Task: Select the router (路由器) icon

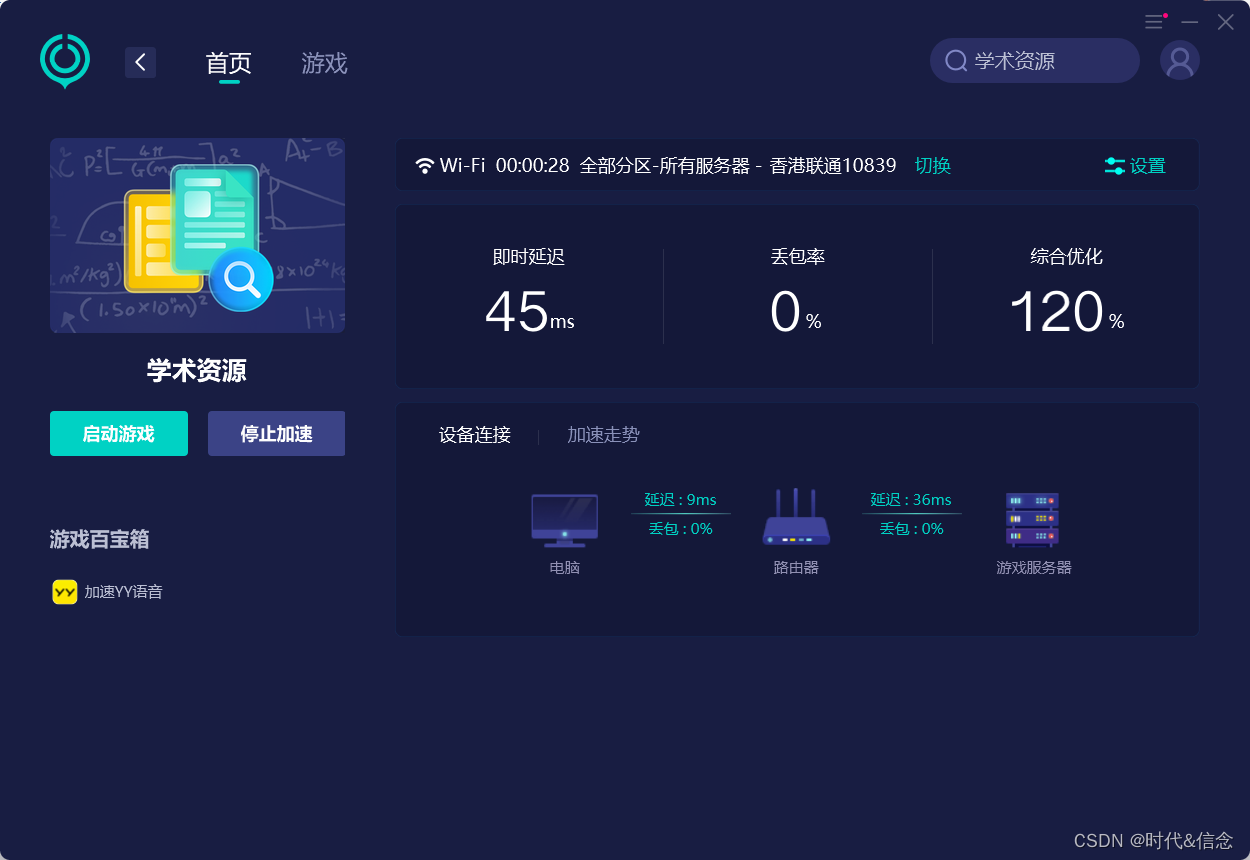Action: 796,518
